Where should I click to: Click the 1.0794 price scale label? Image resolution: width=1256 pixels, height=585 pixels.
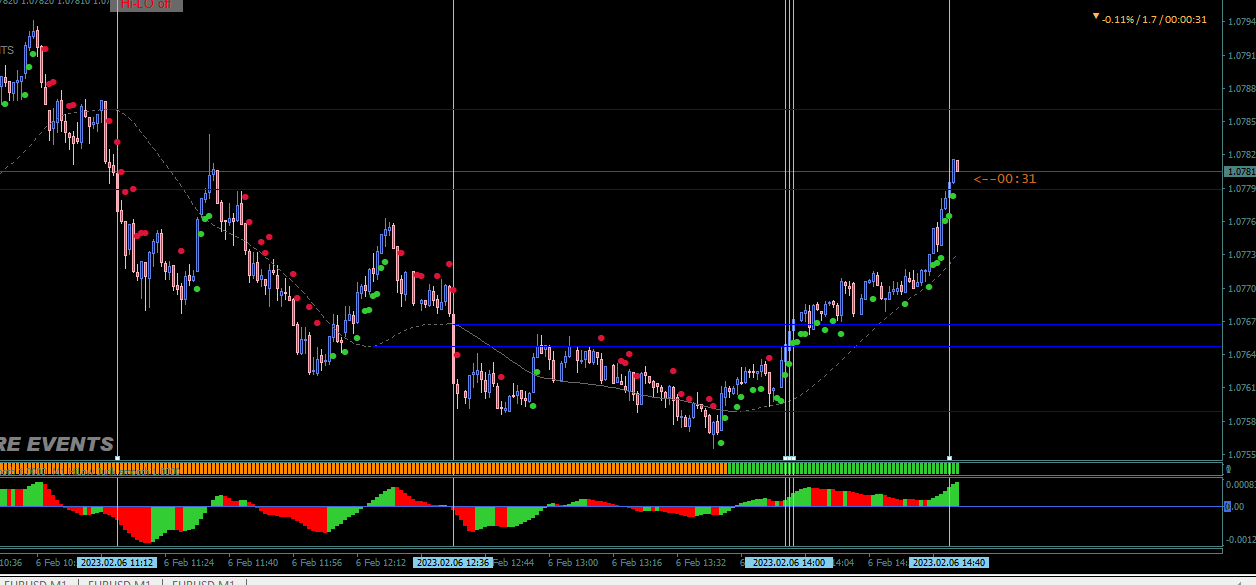(x=1241, y=22)
